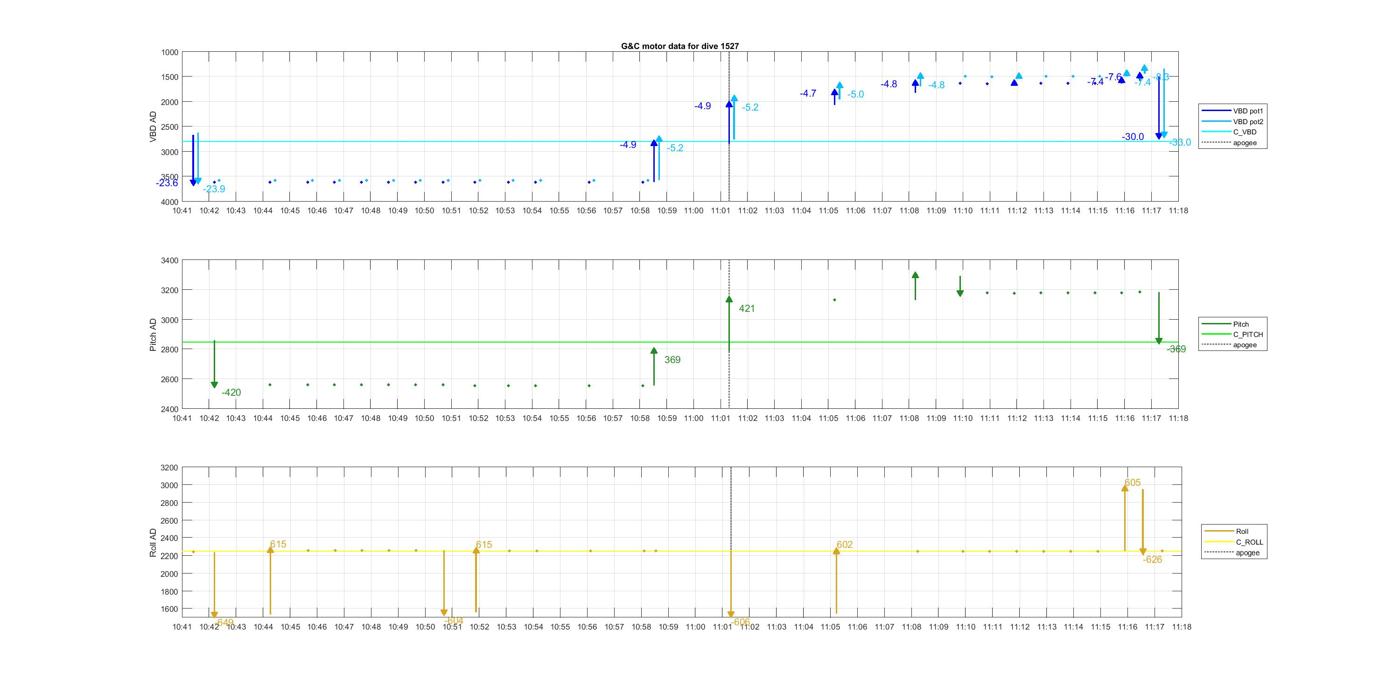This screenshot has height=693, width=1400.
Task: Click the '605' label in Roll plot
Action: [1132, 483]
